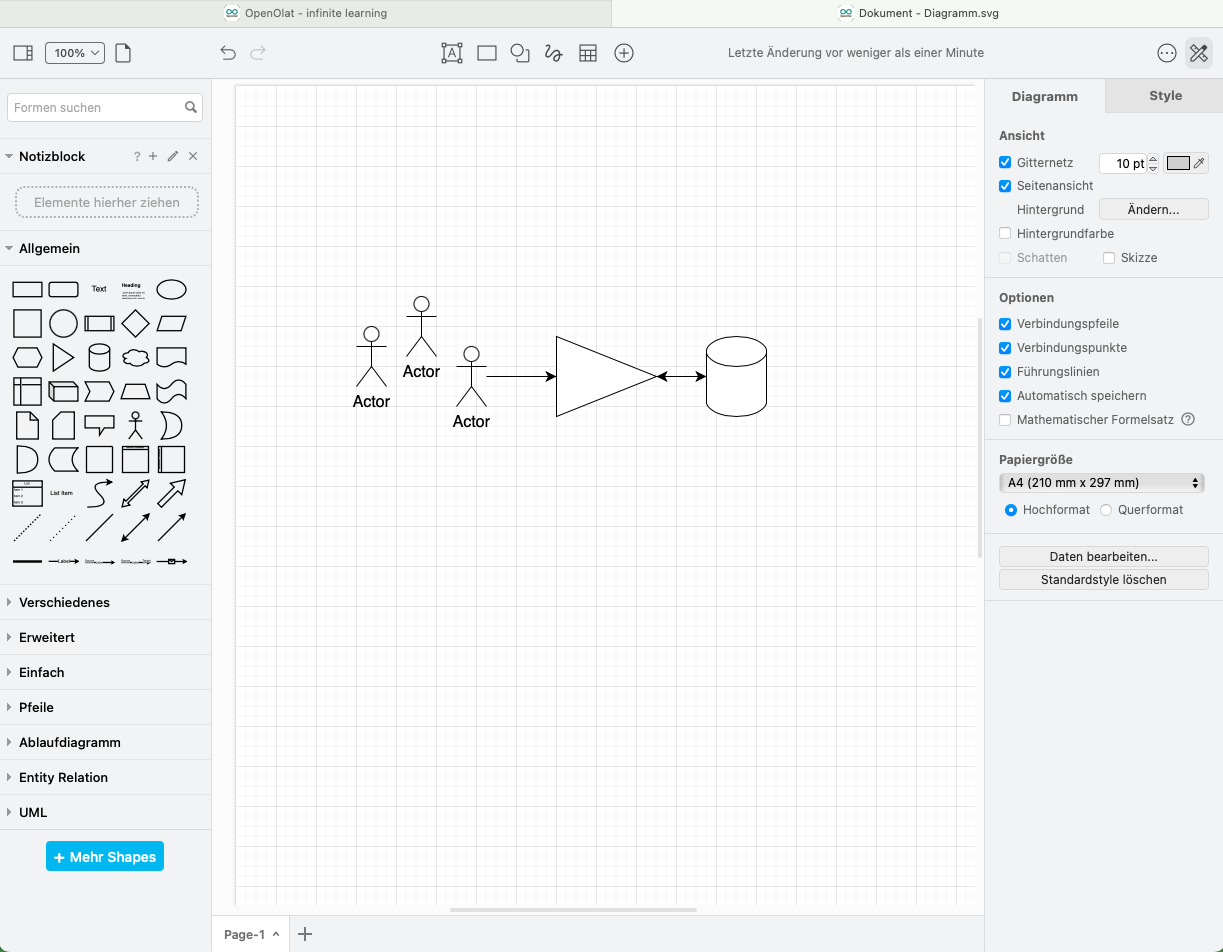Click the Mehr Shapes button
Image resolution: width=1223 pixels, height=952 pixels.
(104, 856)
